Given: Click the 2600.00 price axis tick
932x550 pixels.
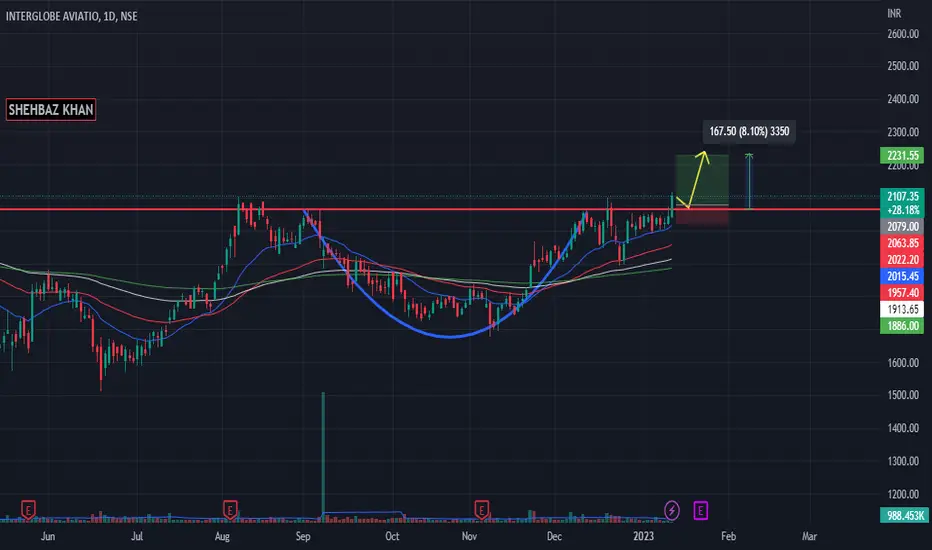Looking at the screenshot, I should [903, 34].
